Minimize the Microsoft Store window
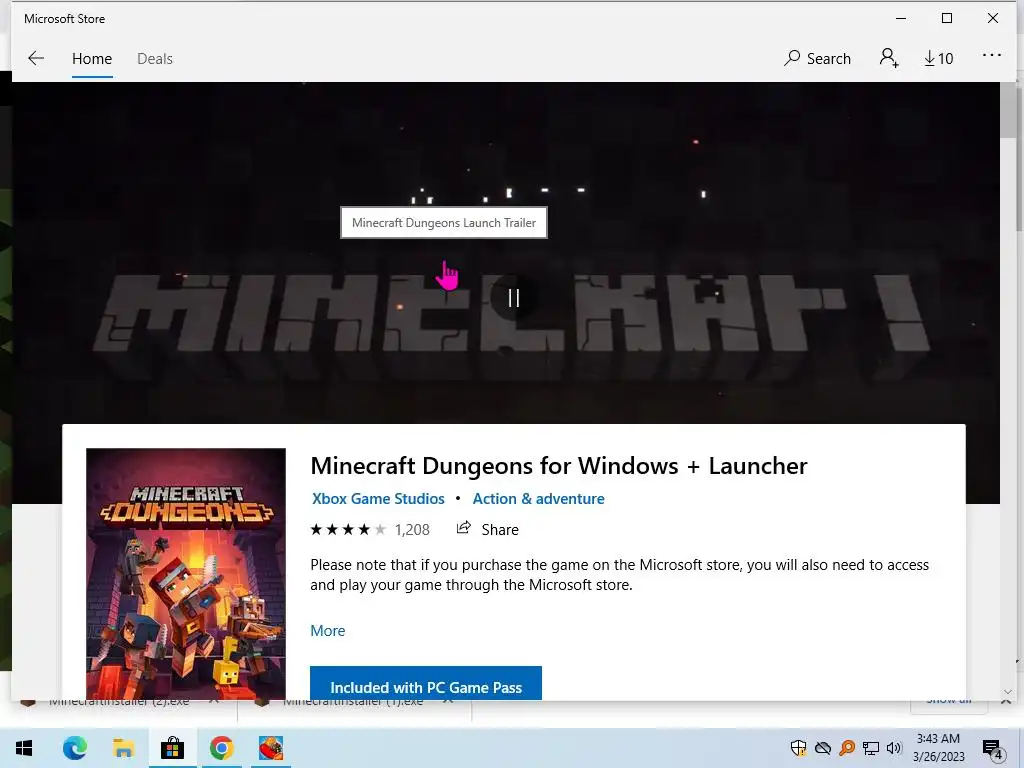The image size is (1024, 768). (901, 18)
